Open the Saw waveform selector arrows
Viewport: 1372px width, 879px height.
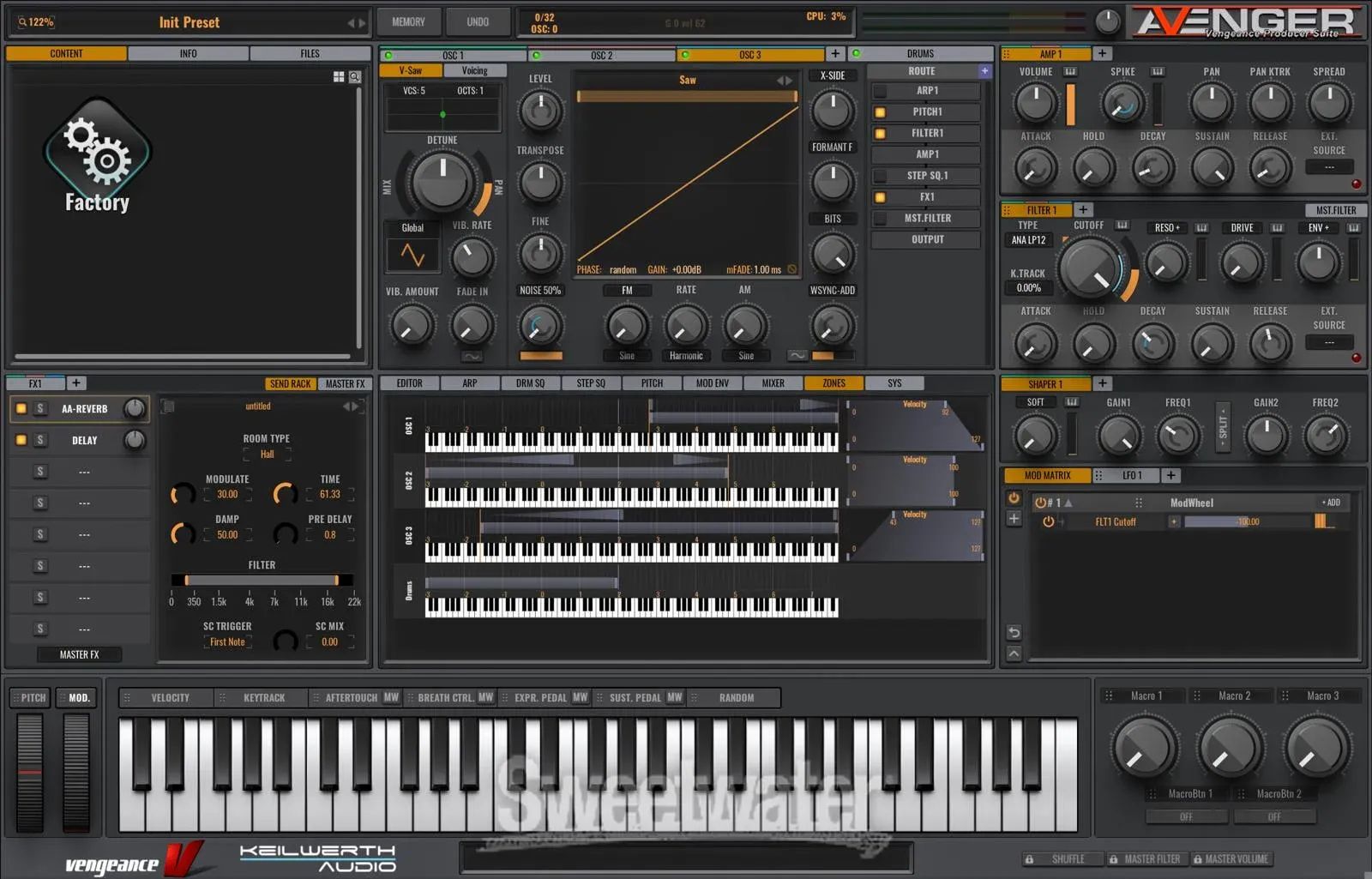[785, 80]
